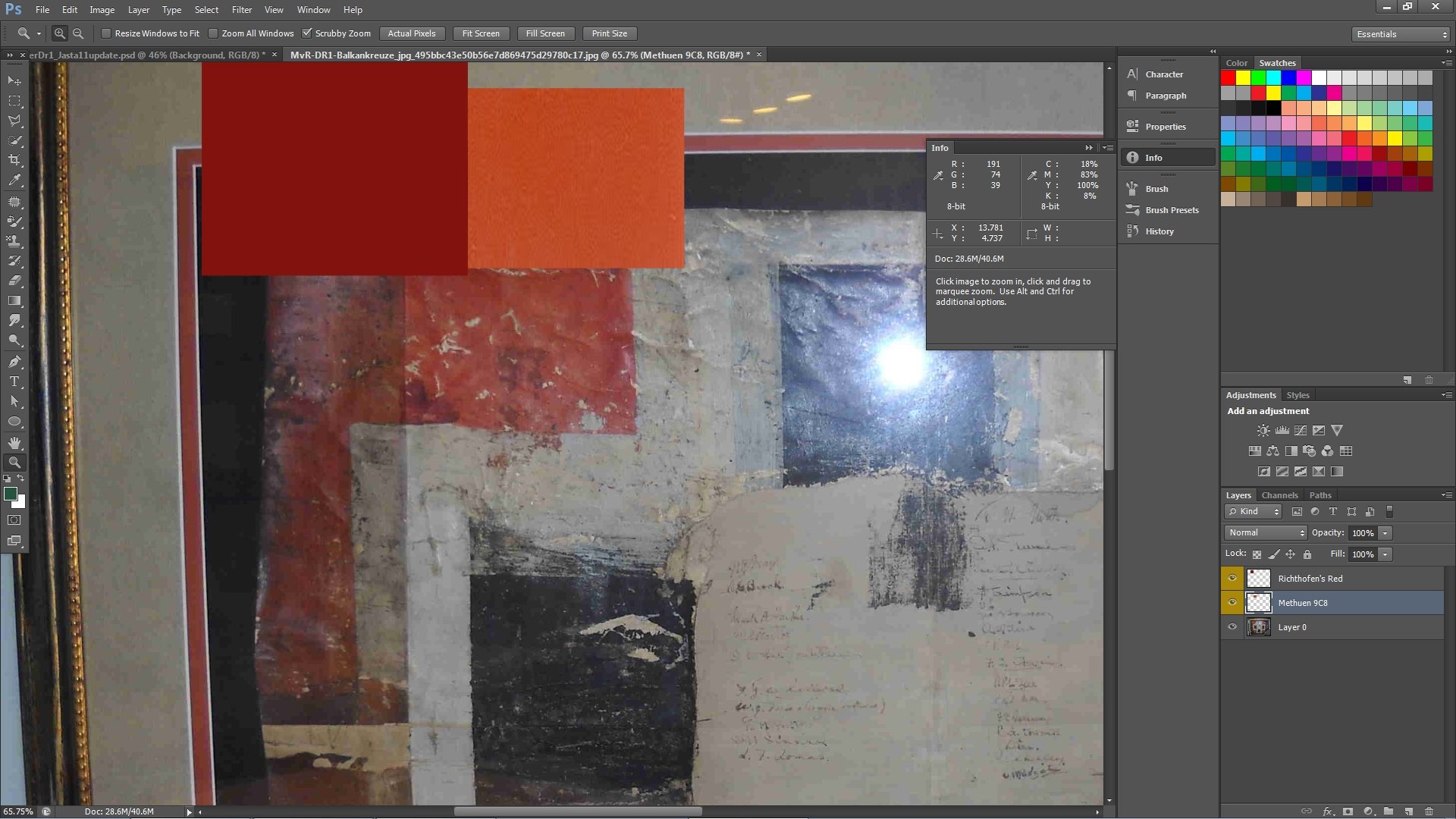
Task: Select the Hand tool
Action: tap(14, 442)
